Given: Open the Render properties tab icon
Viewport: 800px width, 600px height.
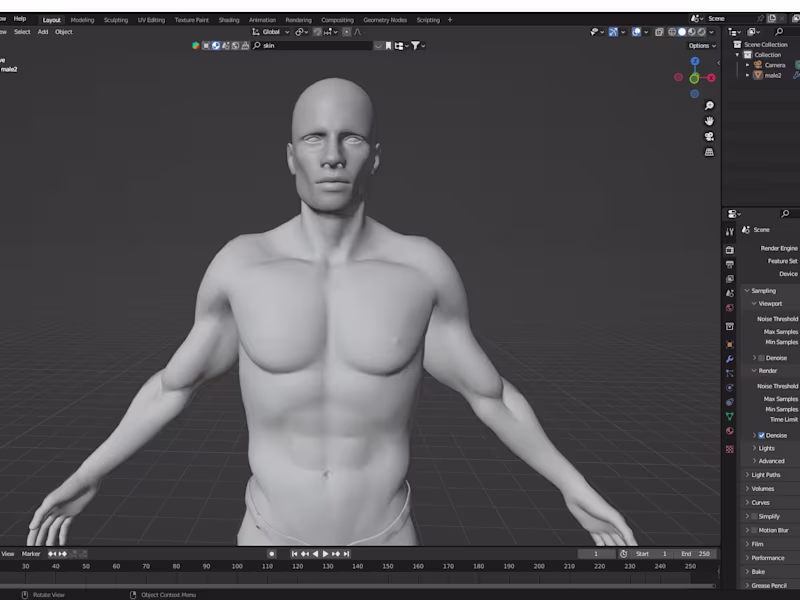Looking at the screenshot, I should click(730, 249).
